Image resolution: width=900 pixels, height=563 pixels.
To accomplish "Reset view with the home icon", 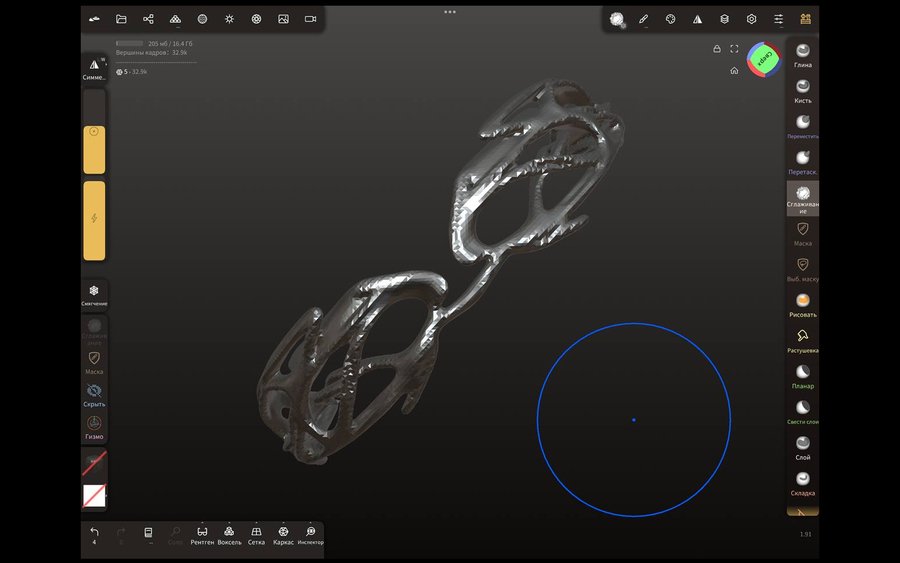I will pyautogui.click(x=734, y=71).
